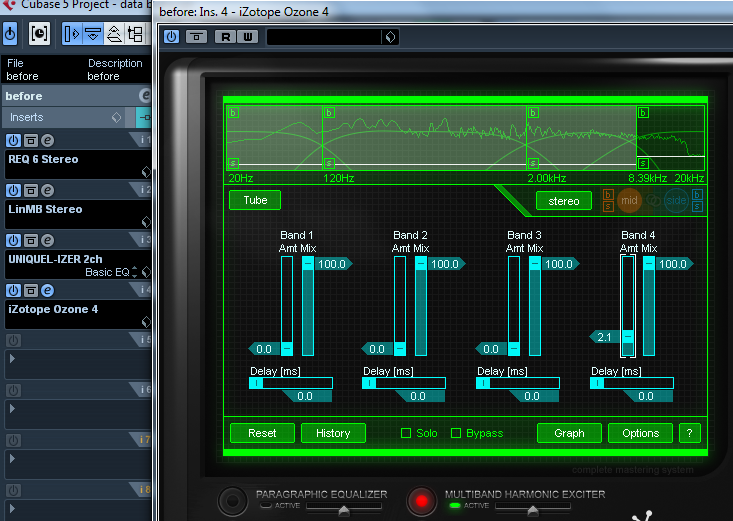Toggle second Cubase window layout icon
The image size is (733, 521).
point(93,34)
